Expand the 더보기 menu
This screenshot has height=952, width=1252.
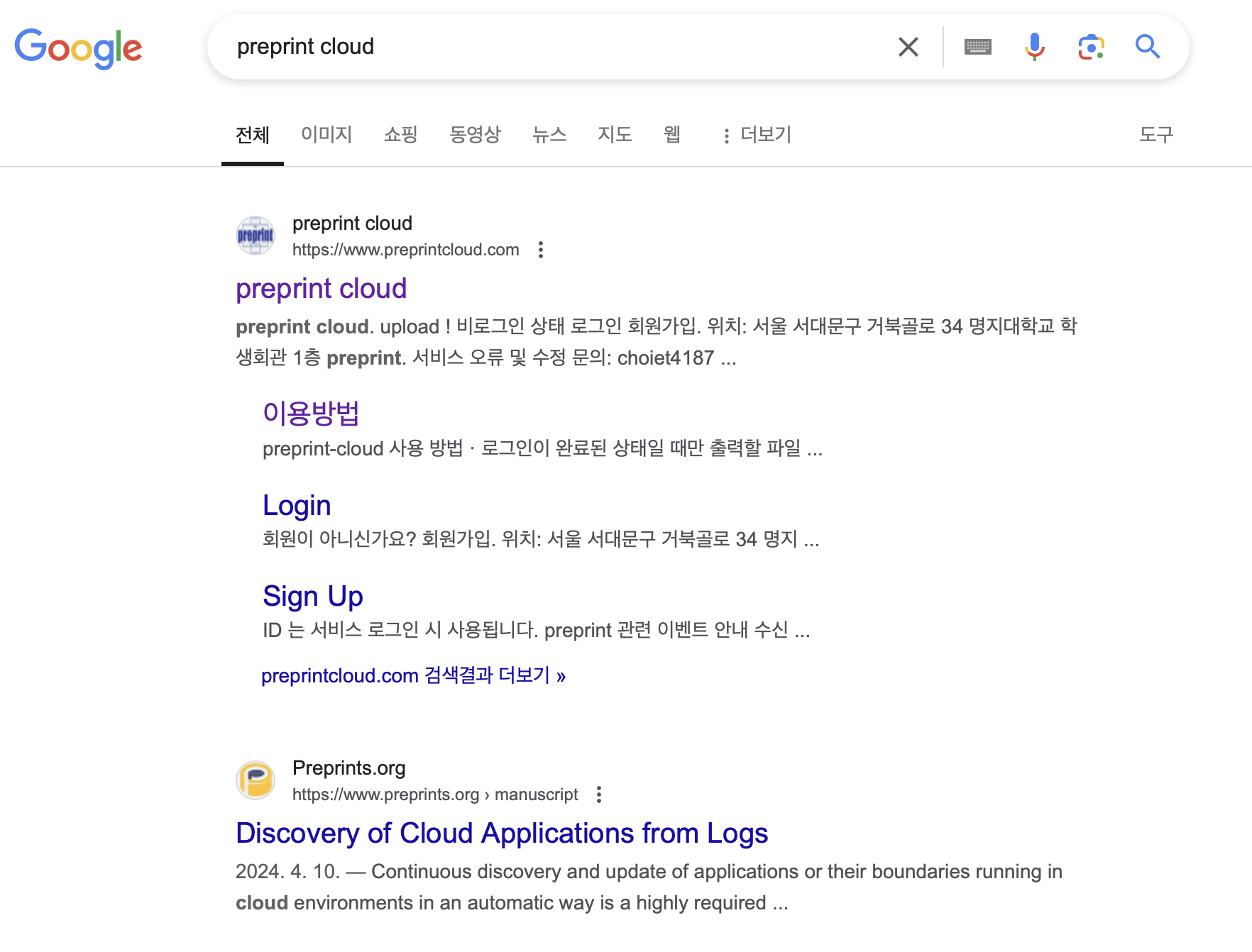pos(757,135)
